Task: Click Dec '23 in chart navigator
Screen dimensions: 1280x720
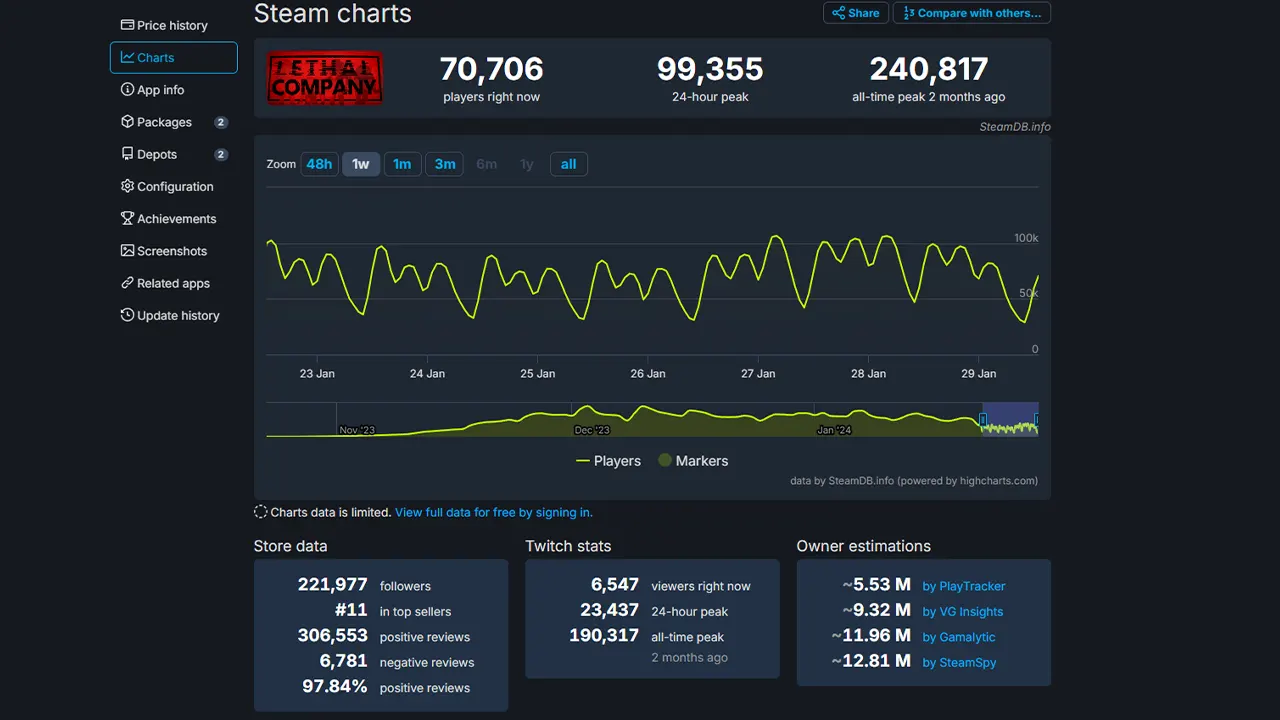Action: point(592,430)
